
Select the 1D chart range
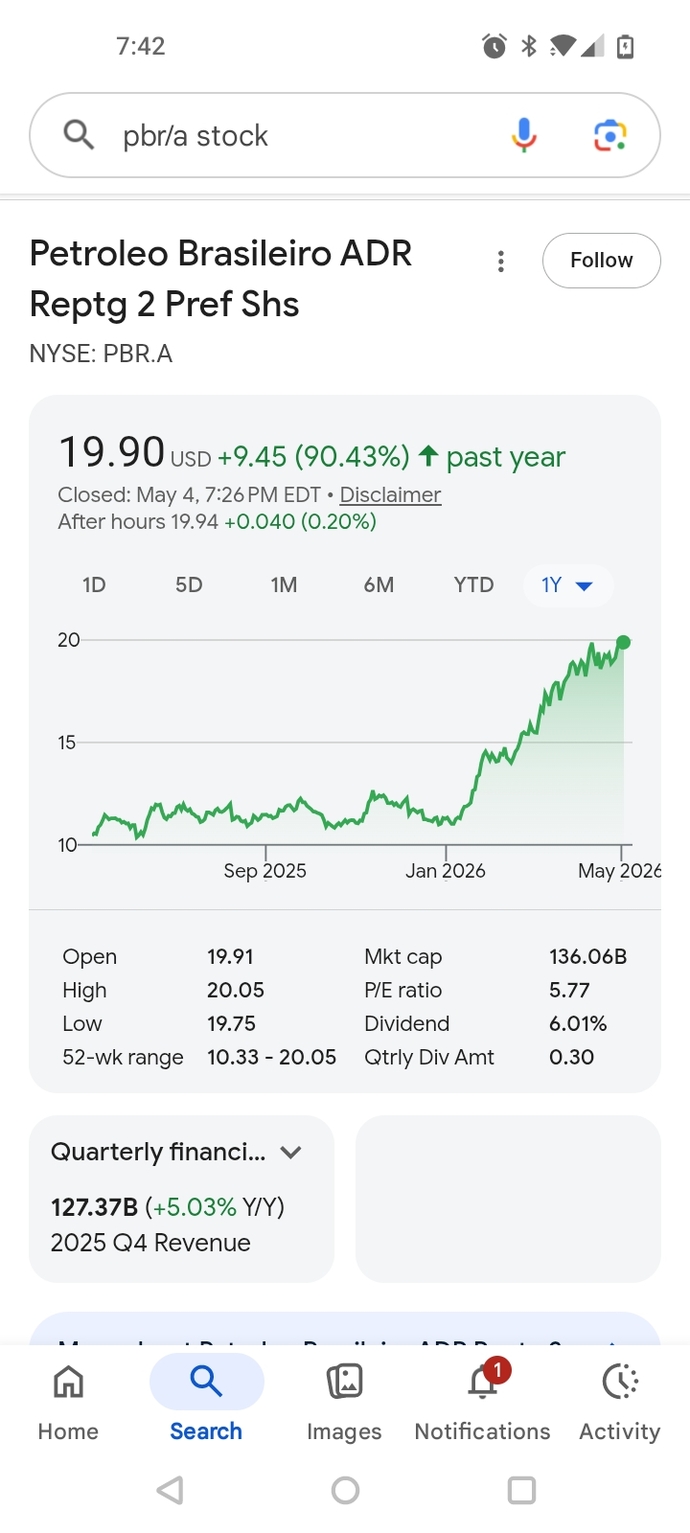point(94,585)
